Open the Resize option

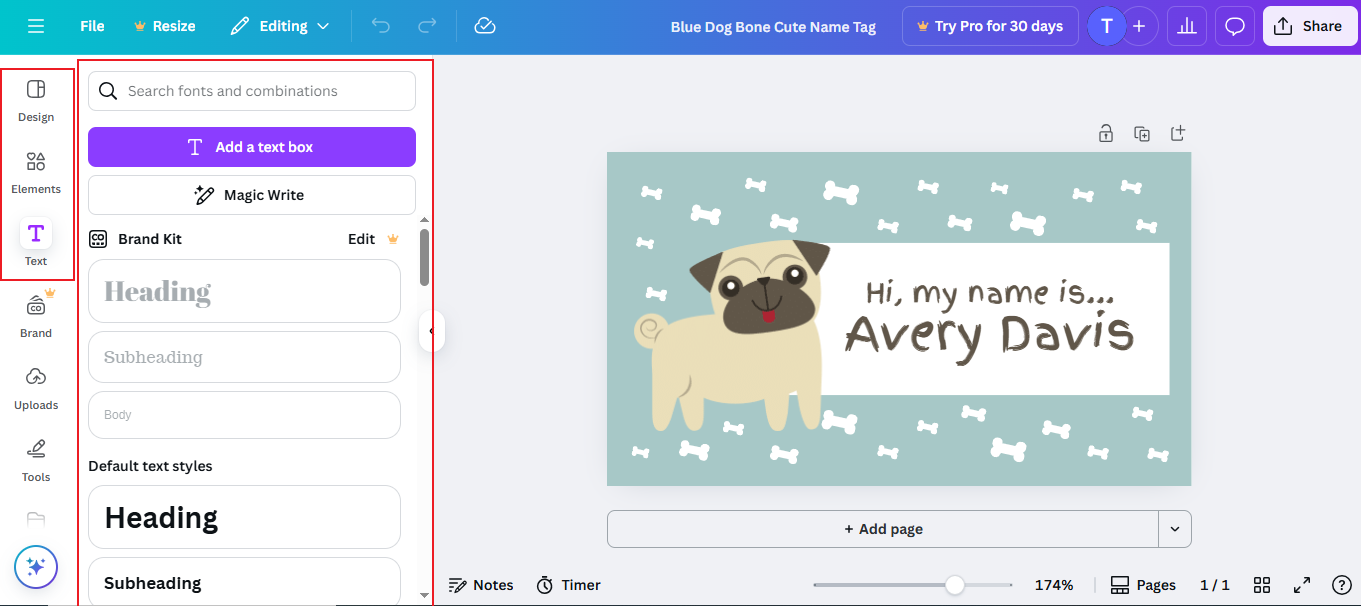click(x=164, y=26)
